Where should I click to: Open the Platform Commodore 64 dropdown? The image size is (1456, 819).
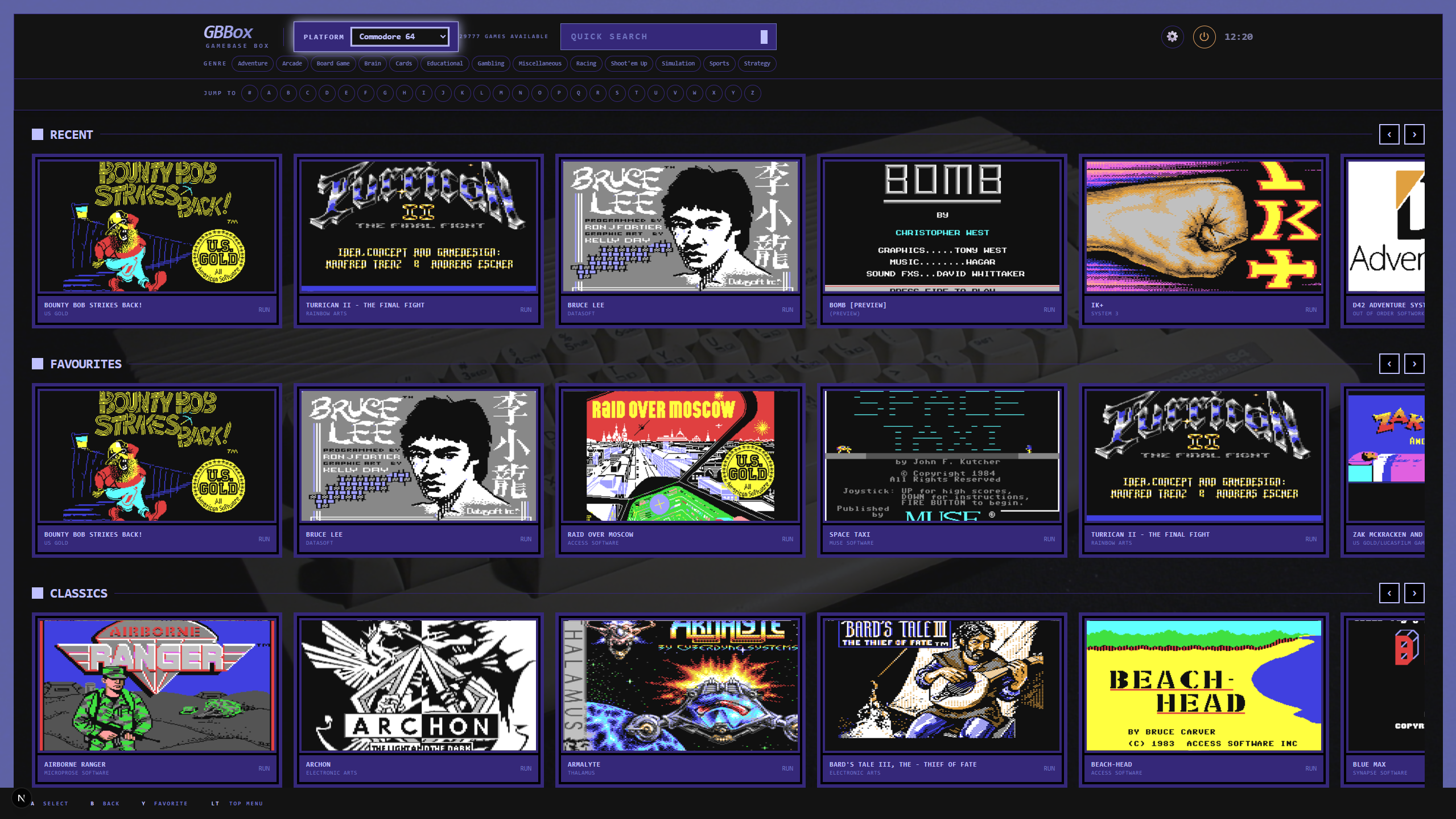click(400, 36)
